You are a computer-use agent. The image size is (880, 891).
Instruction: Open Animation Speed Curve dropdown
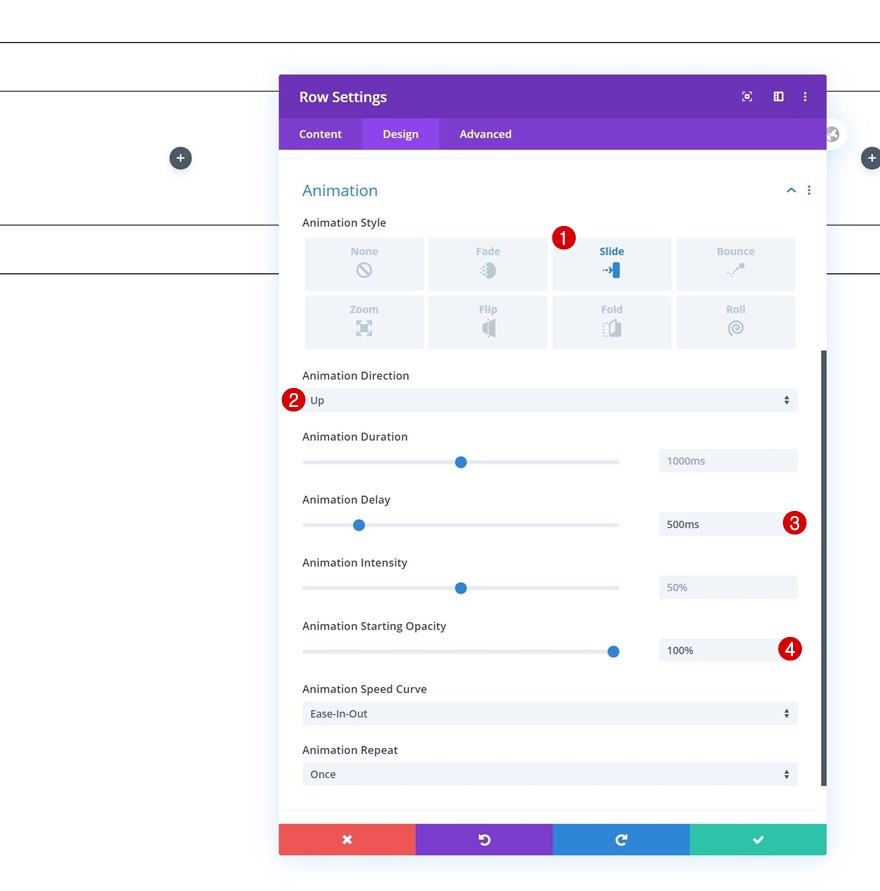click(x=550, y=714)
